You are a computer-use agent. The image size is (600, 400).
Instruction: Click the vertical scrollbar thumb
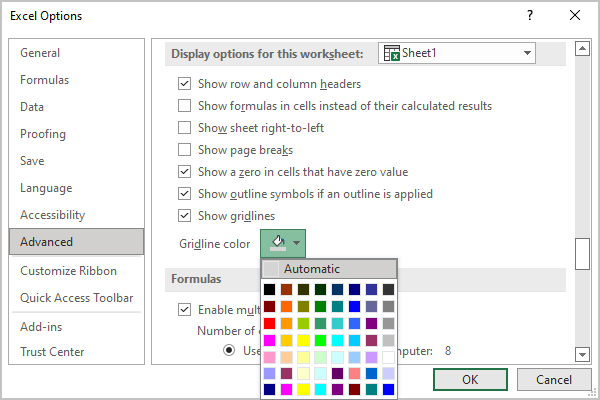point(582,254)
